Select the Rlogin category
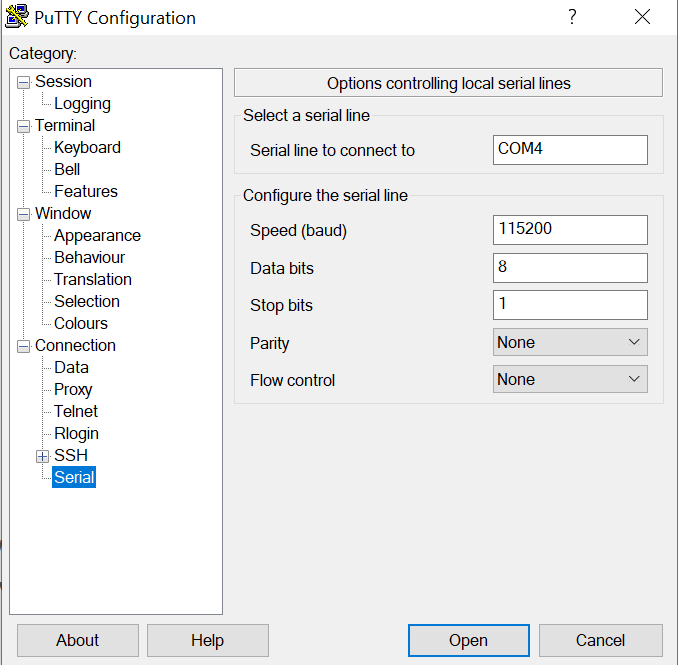This screenshot has width=678, height=665. click(x=77, y=433)
